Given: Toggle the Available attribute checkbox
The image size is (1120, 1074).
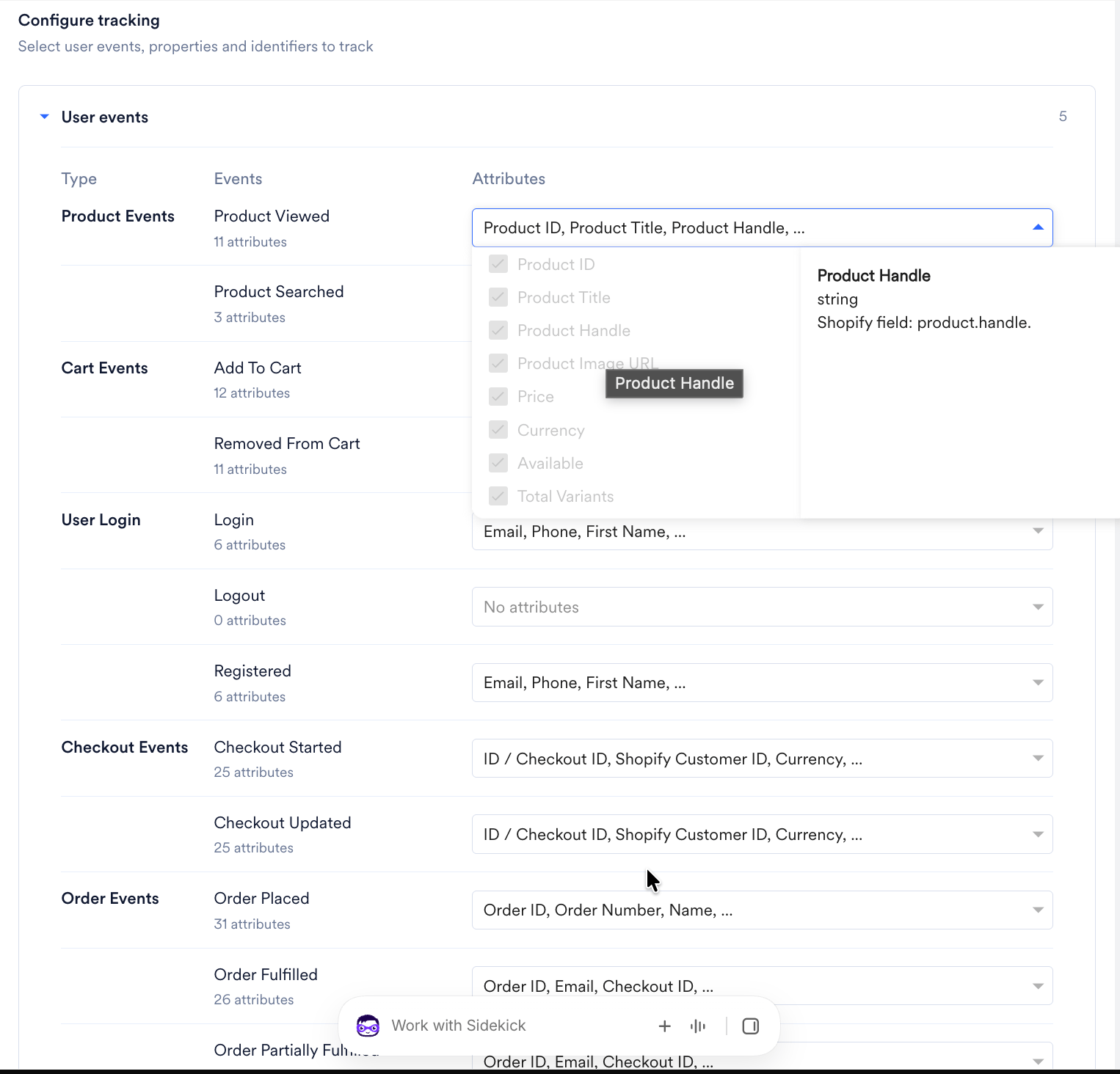Looking at the screenshot, I should pos(498,463).
